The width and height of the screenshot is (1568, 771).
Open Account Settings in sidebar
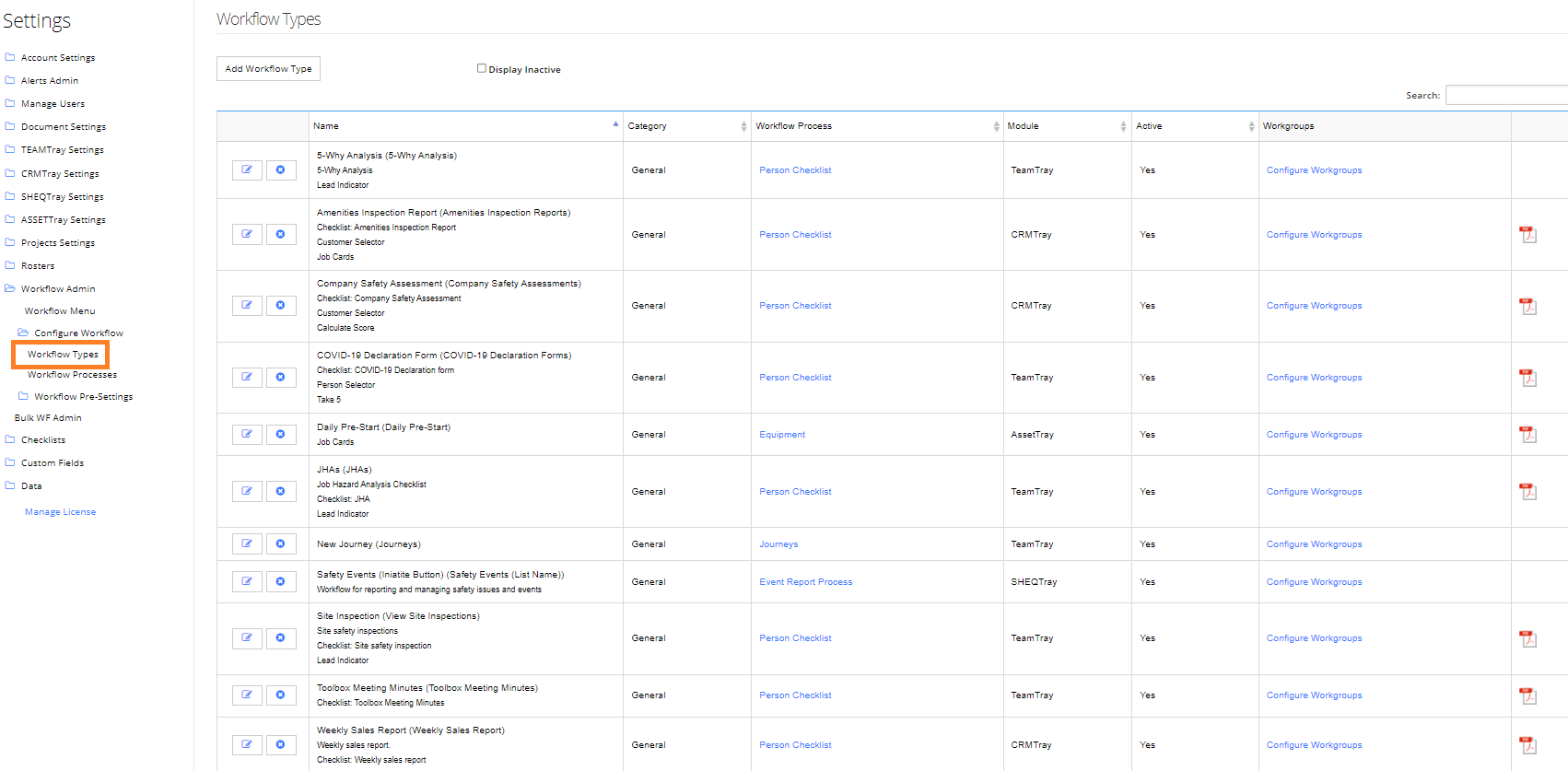(57, 58)
